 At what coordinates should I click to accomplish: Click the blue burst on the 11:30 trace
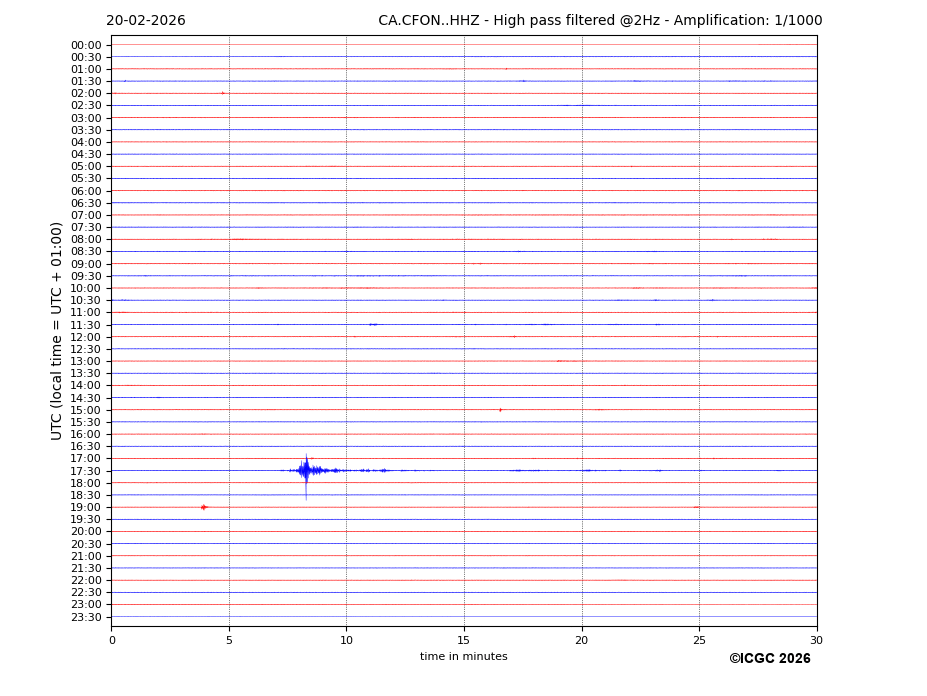[373, 324]
